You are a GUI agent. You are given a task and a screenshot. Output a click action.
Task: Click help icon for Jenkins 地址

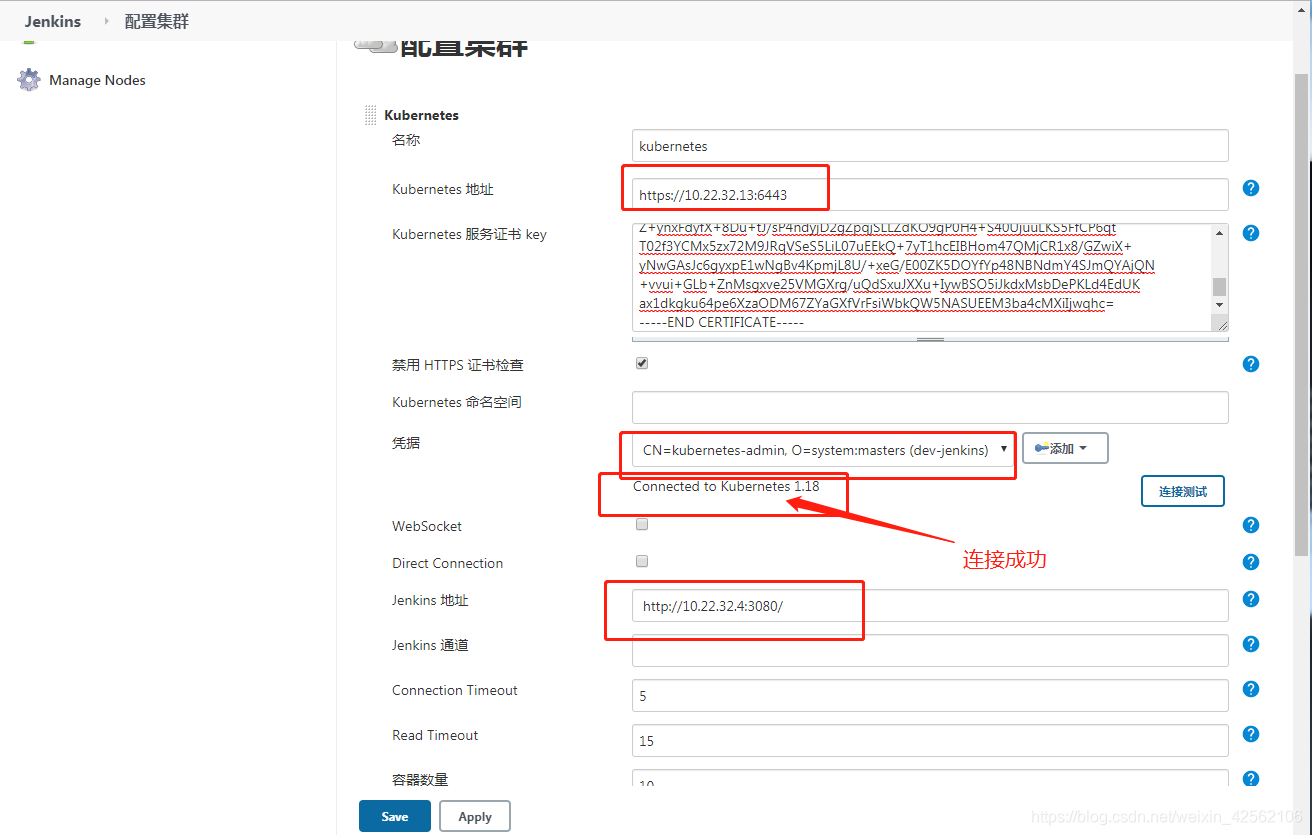pos(1250,599)
